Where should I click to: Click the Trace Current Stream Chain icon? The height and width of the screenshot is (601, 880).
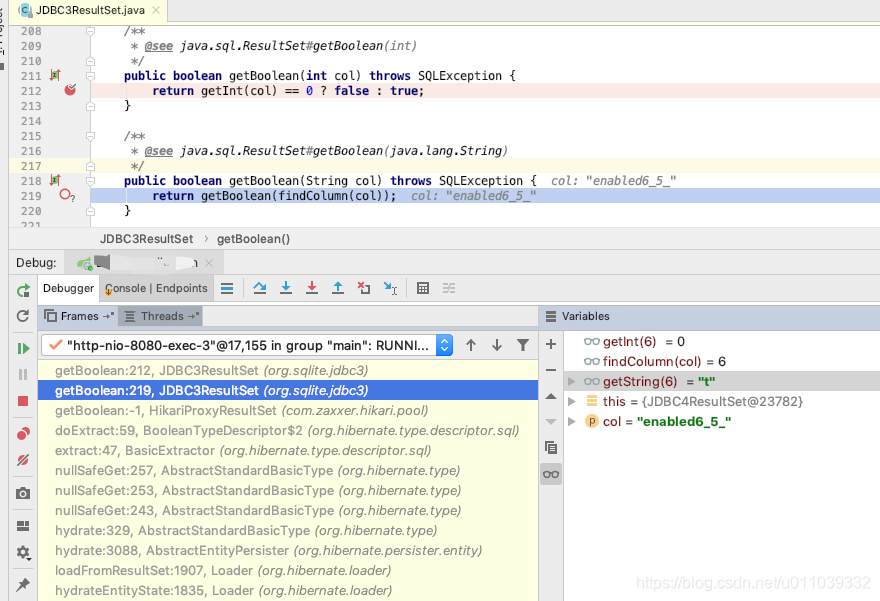[x=448, y=288]
